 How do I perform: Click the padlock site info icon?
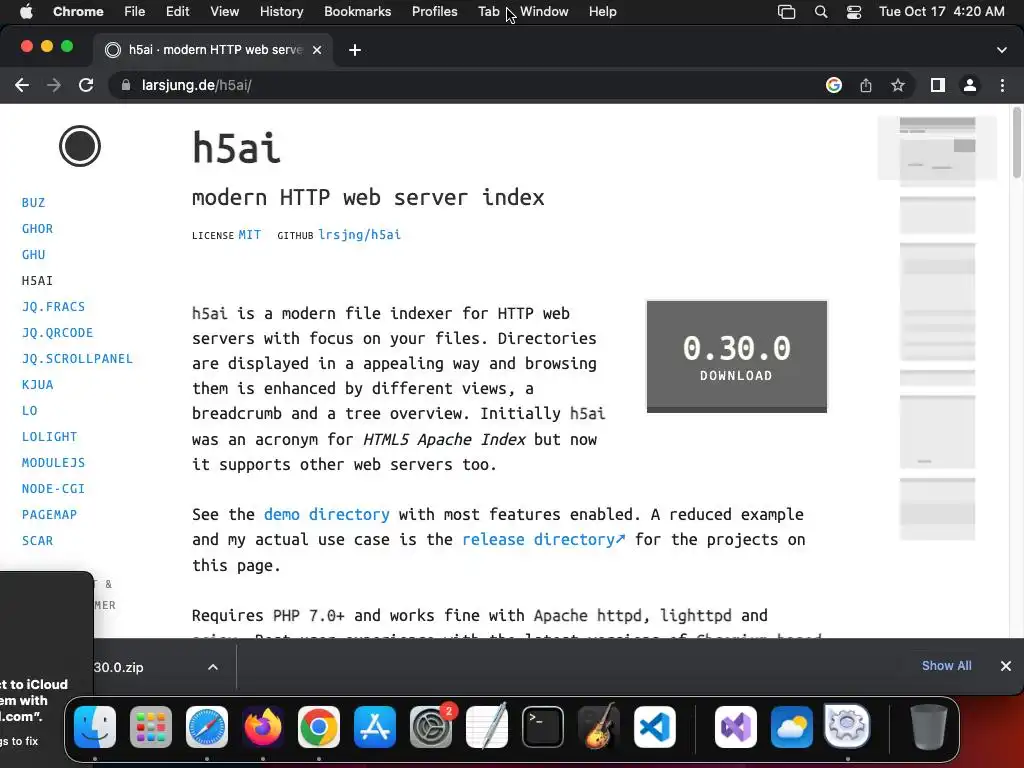(126, 86)
